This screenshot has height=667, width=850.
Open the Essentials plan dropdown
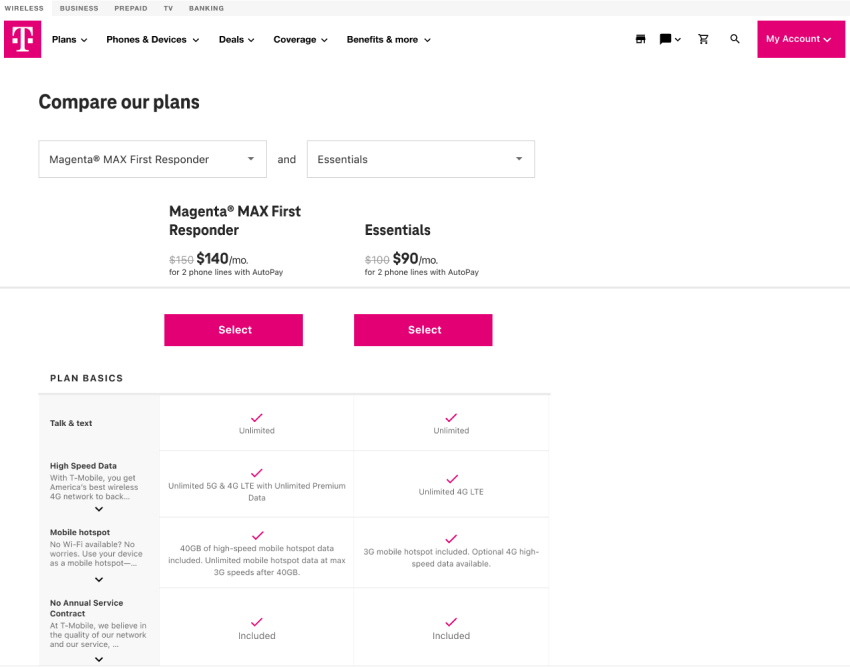(x=421, y=159)
